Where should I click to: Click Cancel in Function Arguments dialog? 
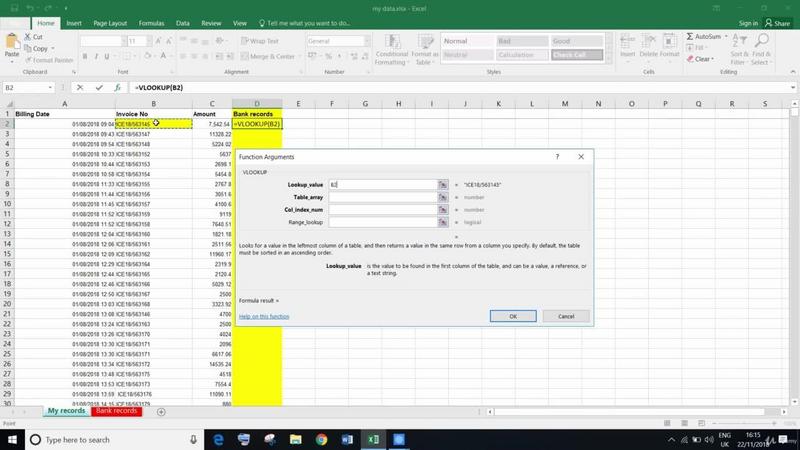click(566, 316)
